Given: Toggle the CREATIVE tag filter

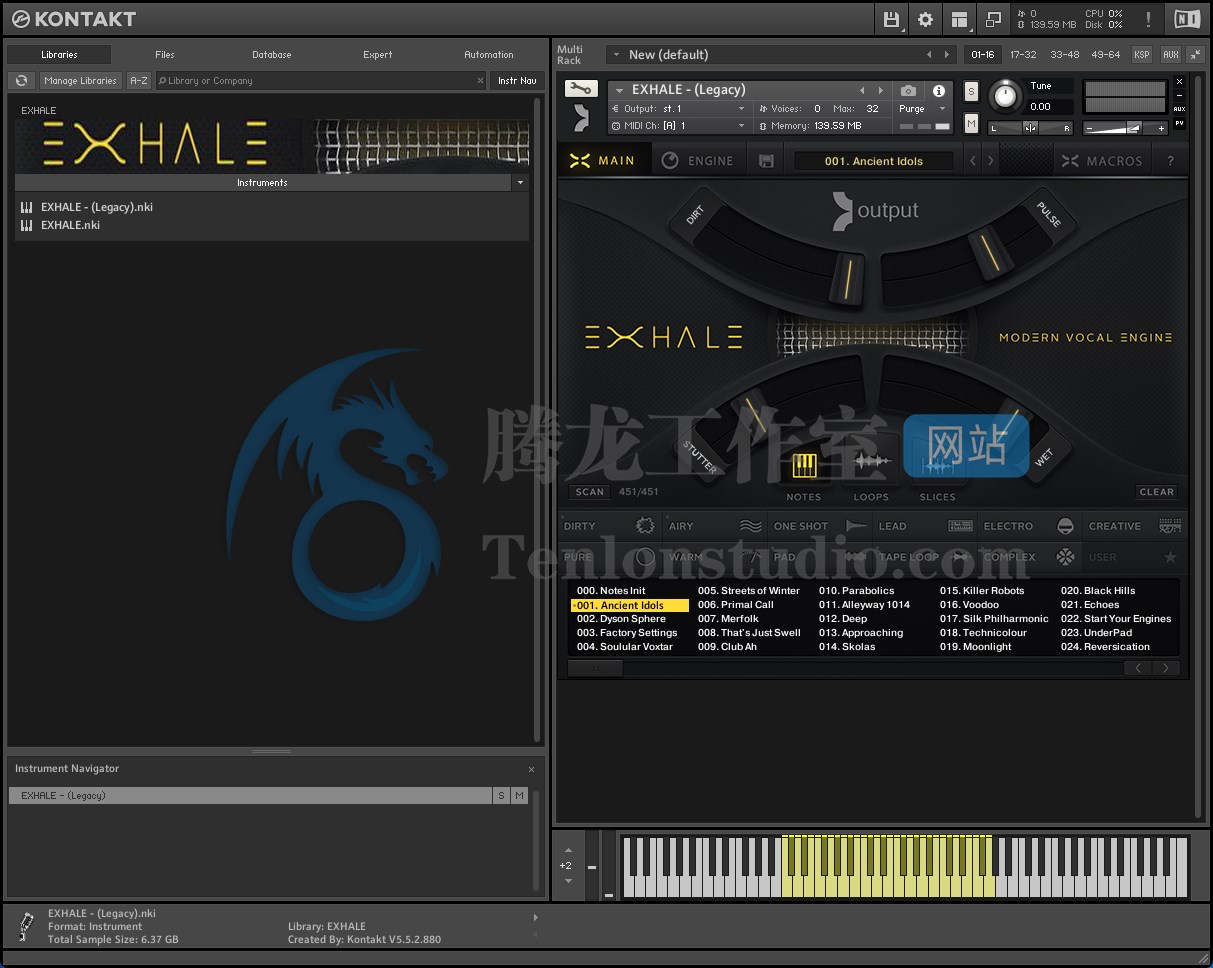Looking at the screenshot, I should click(1134, 526).
